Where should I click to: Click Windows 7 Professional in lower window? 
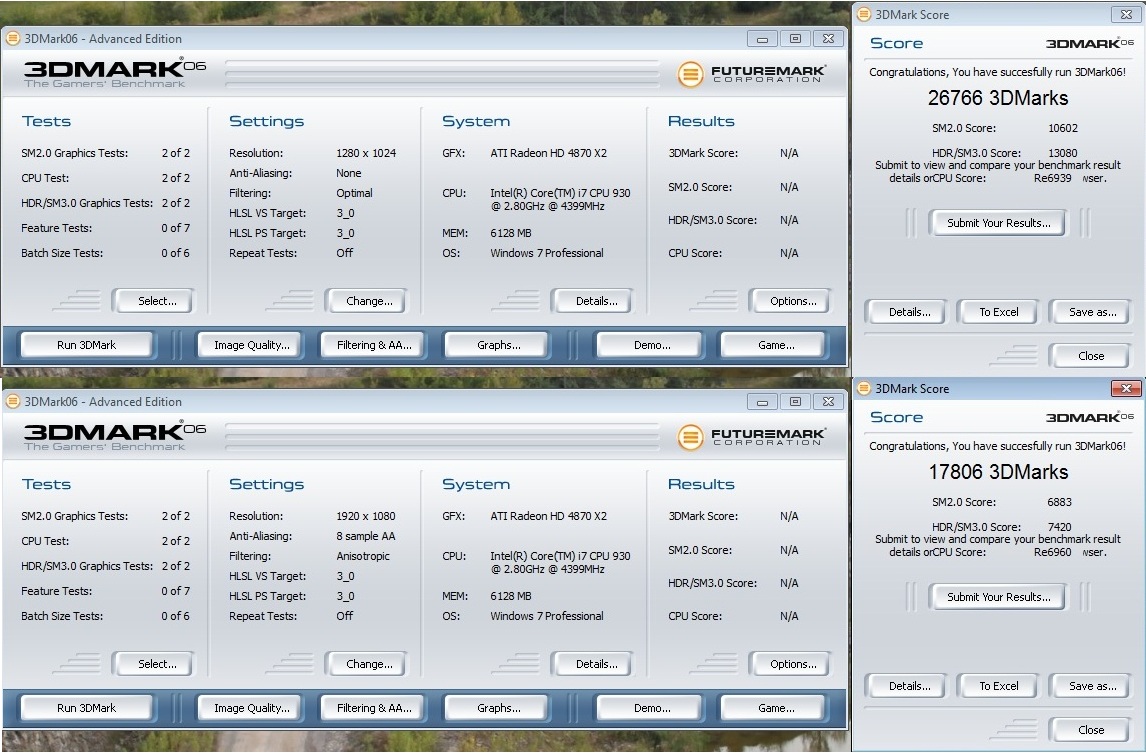pos(547,616)
